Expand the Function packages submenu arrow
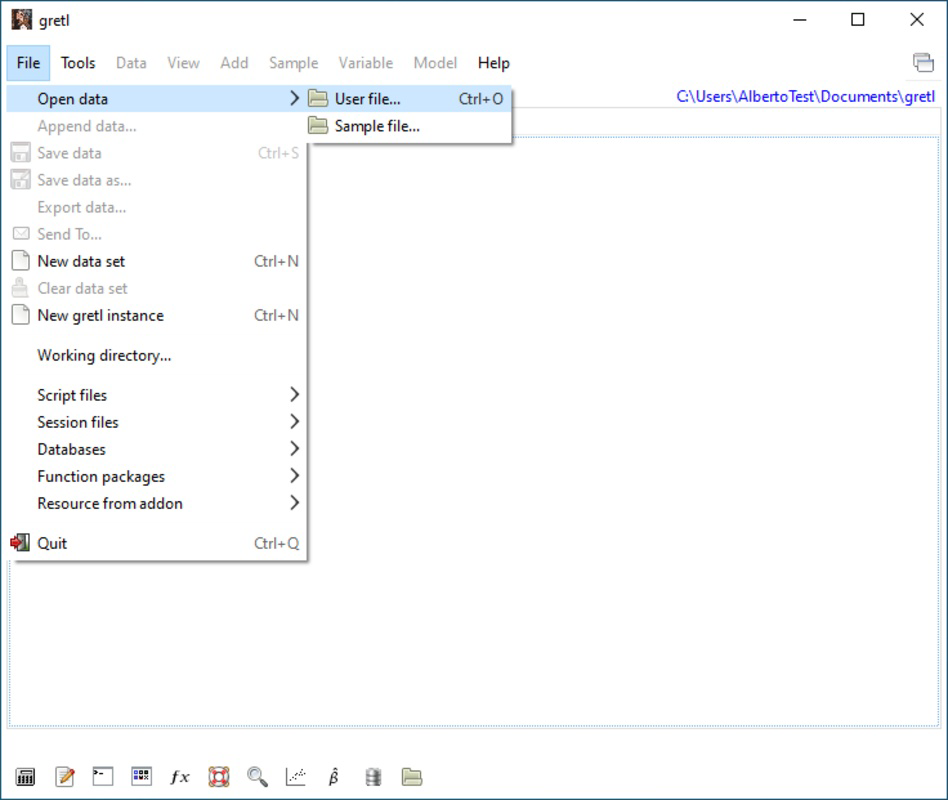The image size is (948, 800). (x=294, y=476)
